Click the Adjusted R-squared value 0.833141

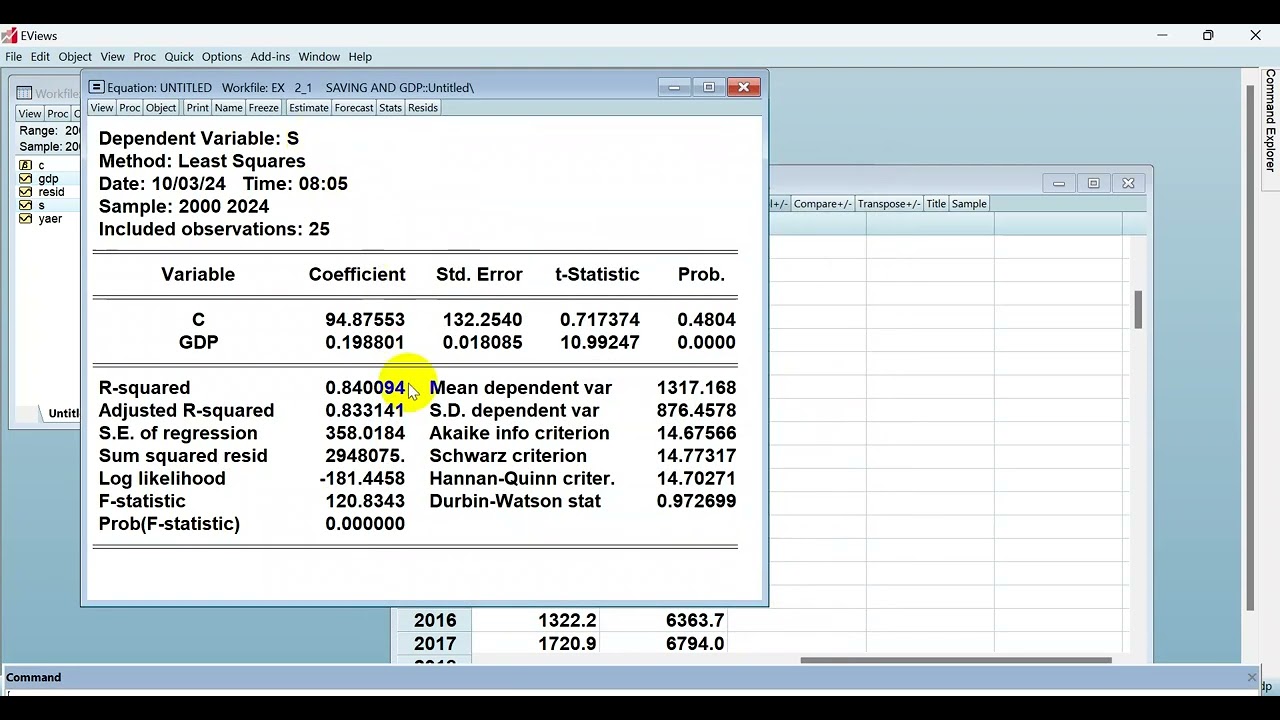365,411
